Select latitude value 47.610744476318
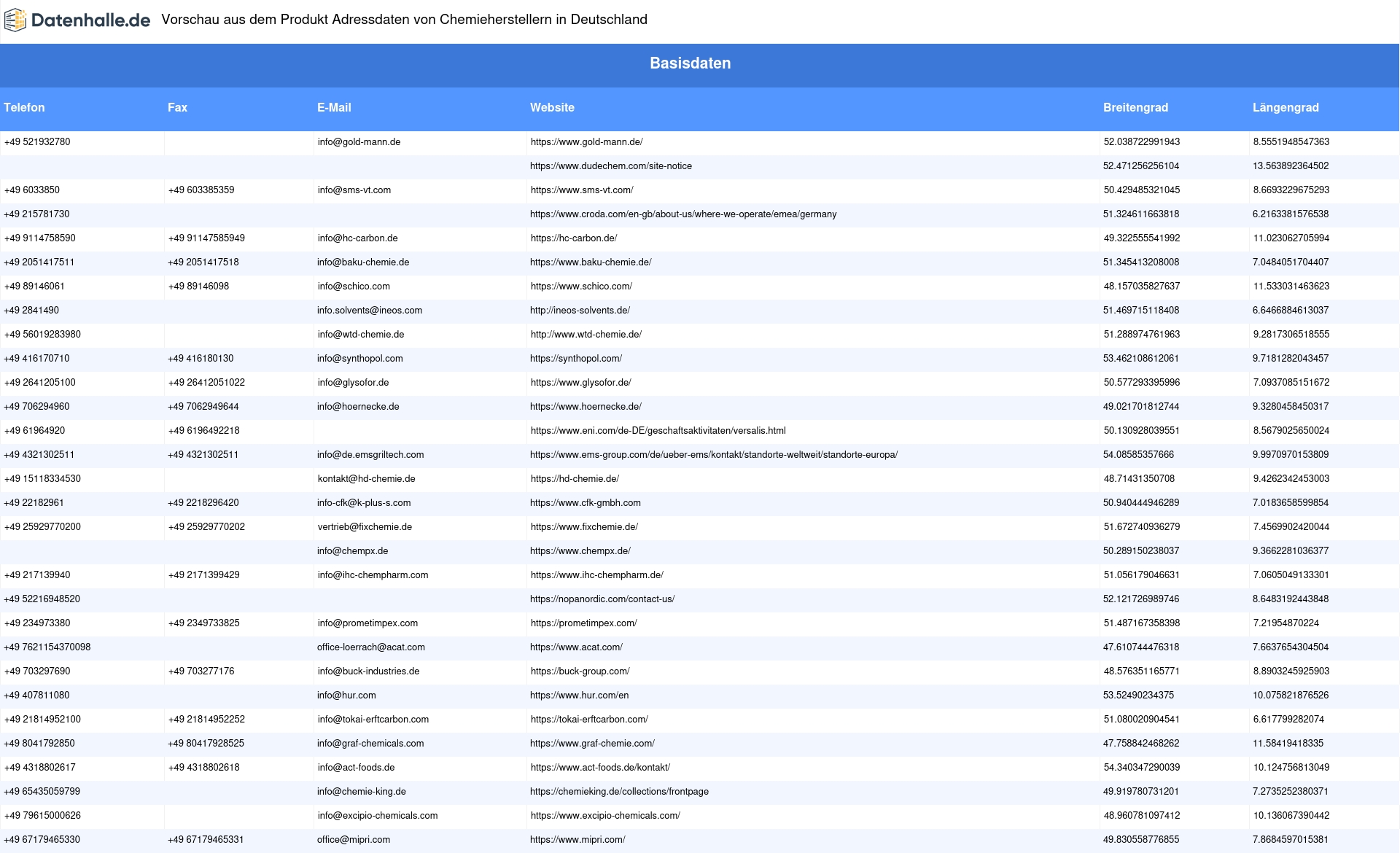Screen dimensions: 1400x853 pyautogui.click(x=1141, y=647)
